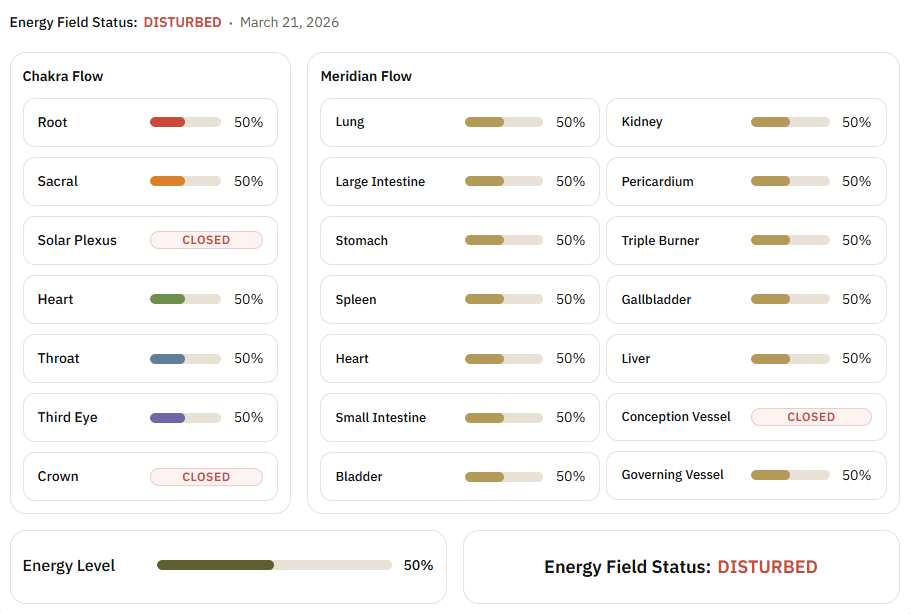Viewport: 911px width, 614px height.
Task: Click the Triple Burner meridian progress bar
Action: pos(790,240)
